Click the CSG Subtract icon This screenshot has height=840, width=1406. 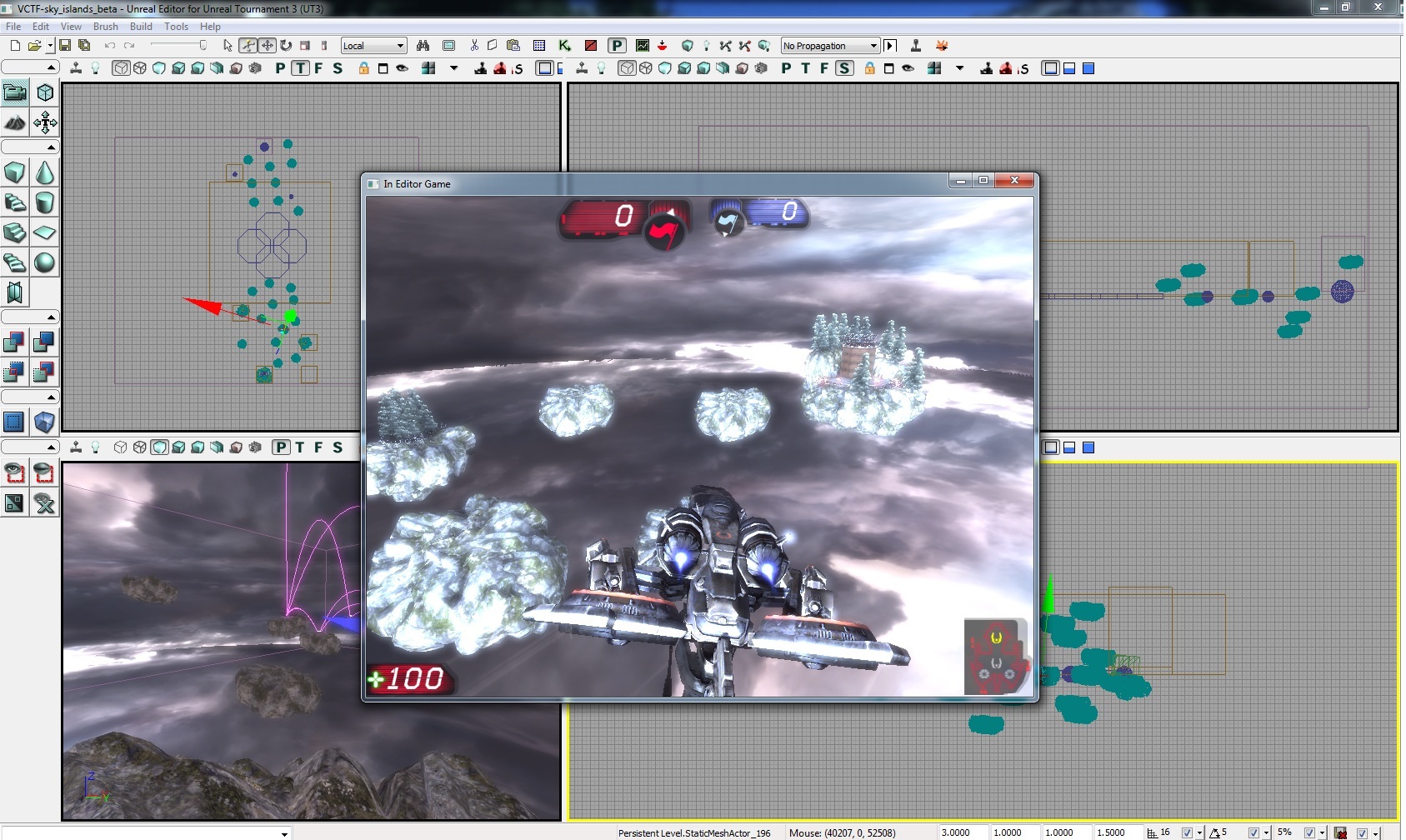(45, 342)
